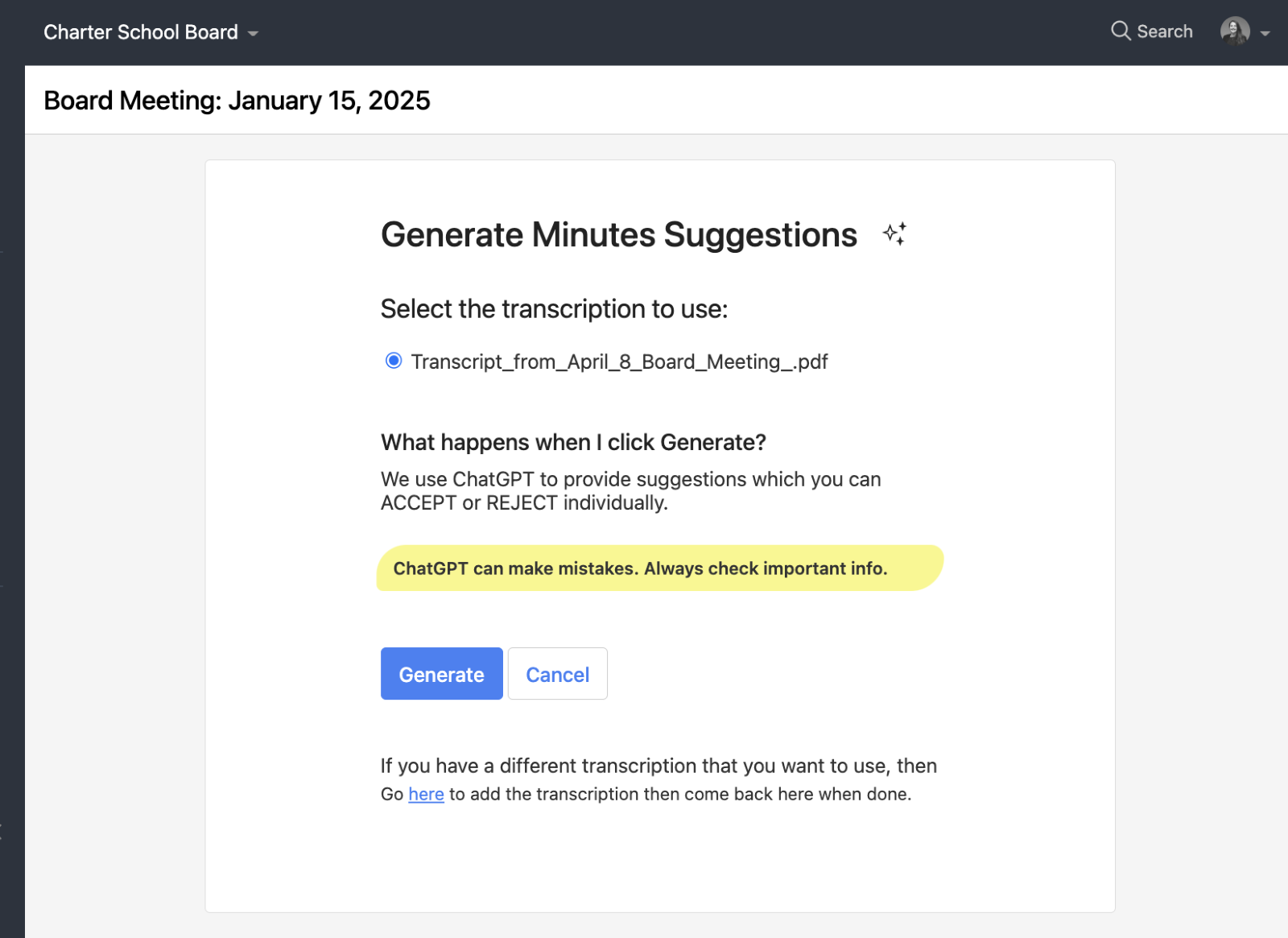Click the blue Generate button
Image resolution: width=1288 pixels, height=938 pixels.
pos(442,674)
